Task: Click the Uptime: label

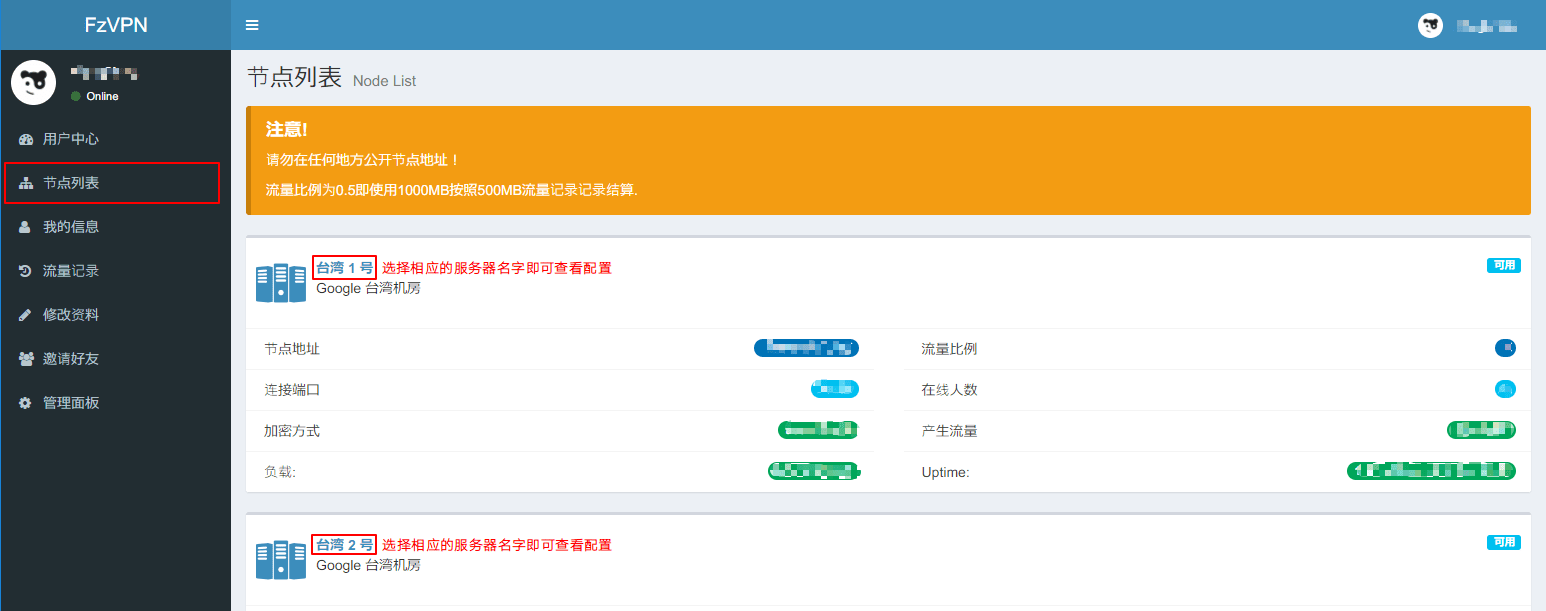Action: [x=945, y=472]
